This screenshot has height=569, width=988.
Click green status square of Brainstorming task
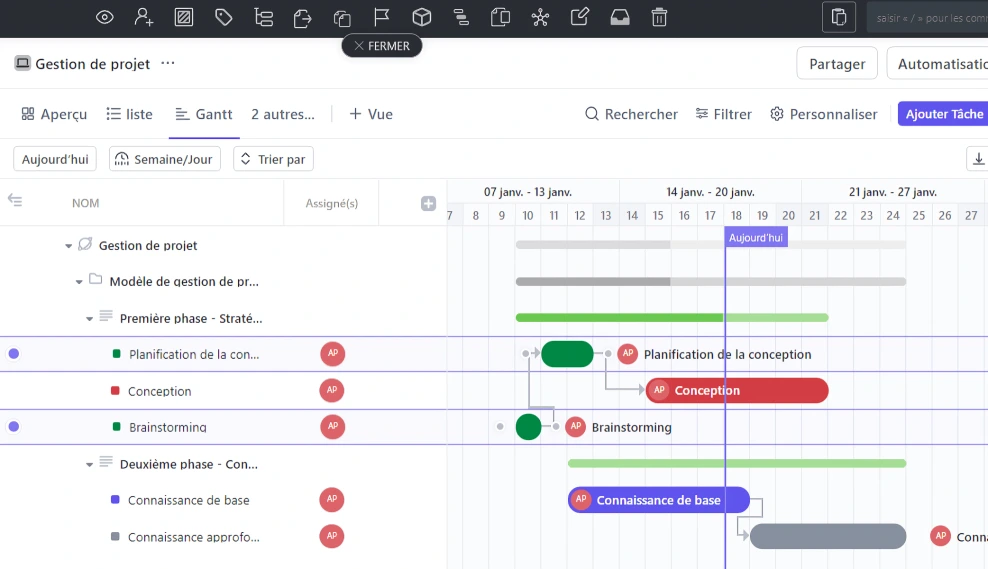point(116,427)
